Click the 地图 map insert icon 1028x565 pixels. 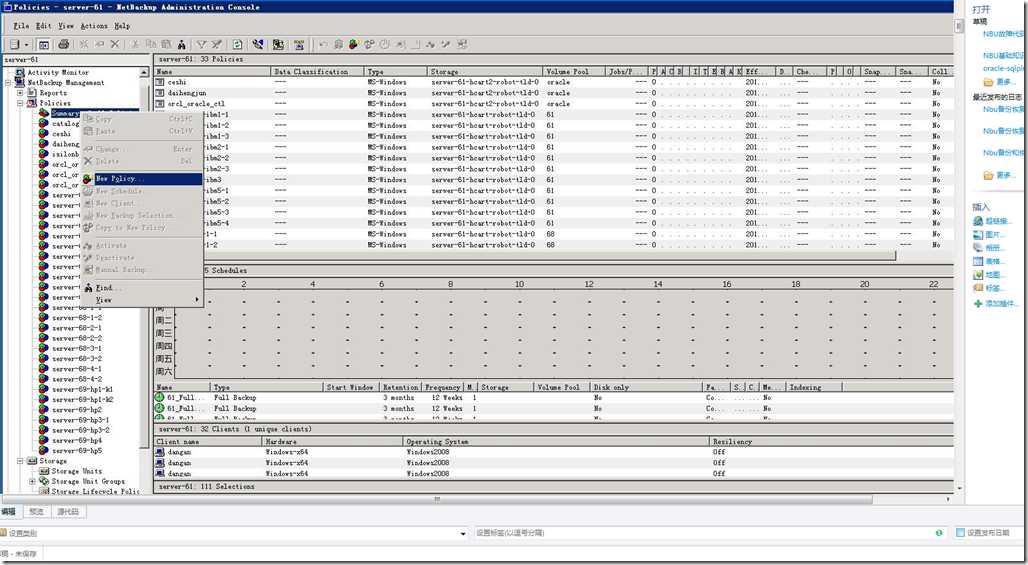coord(978,275)
